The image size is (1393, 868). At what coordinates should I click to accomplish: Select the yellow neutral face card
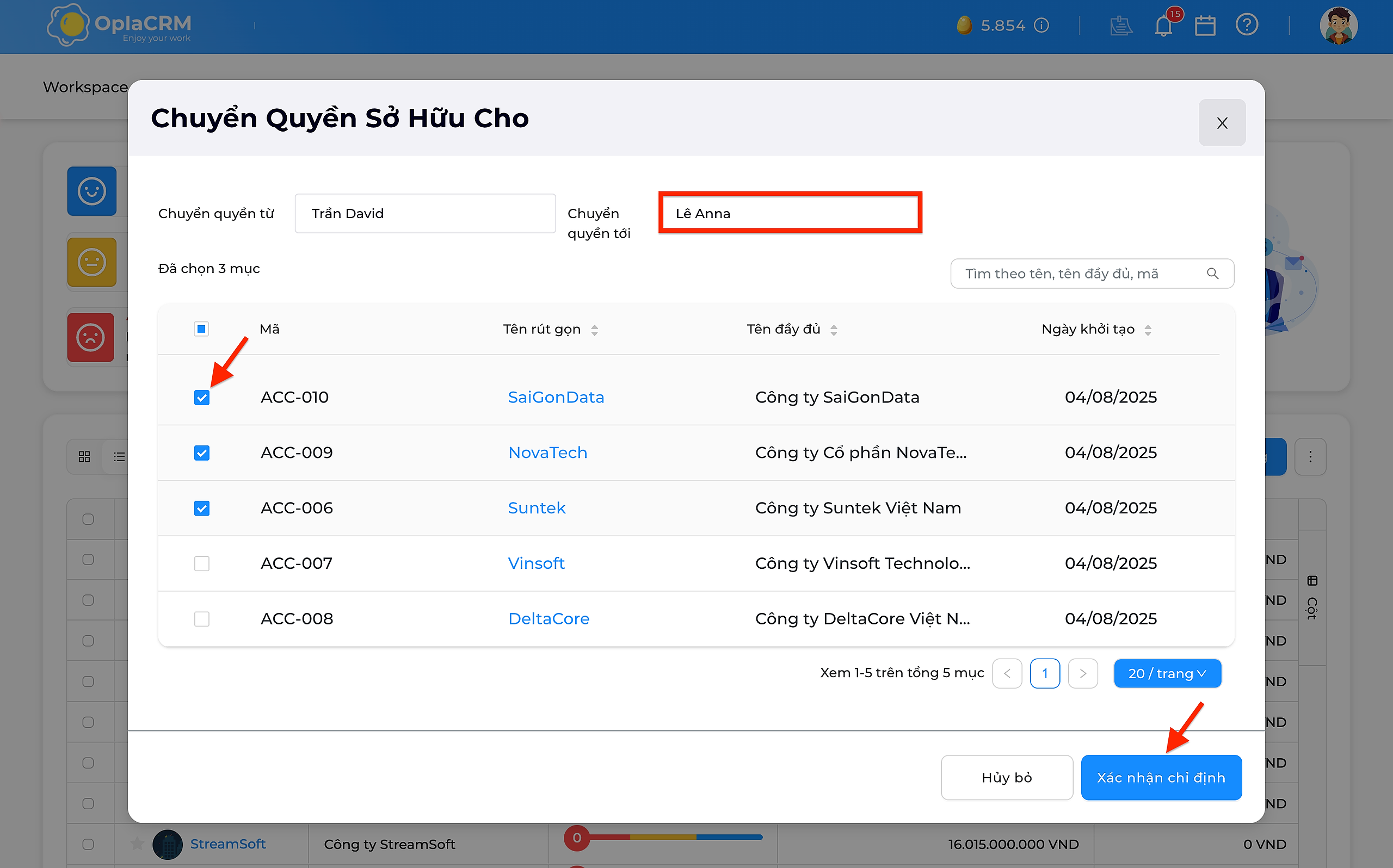(92, 262)
